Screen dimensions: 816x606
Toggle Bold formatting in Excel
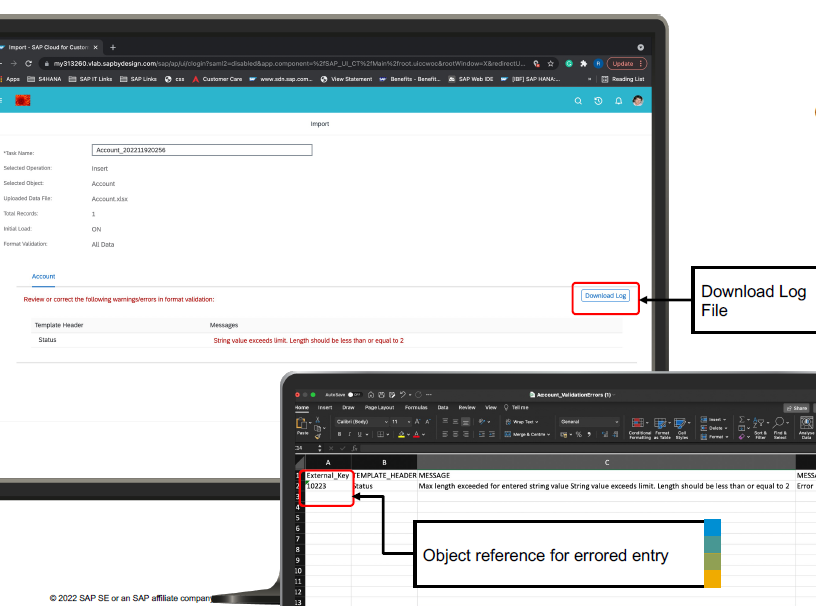(x=339, y=434)
